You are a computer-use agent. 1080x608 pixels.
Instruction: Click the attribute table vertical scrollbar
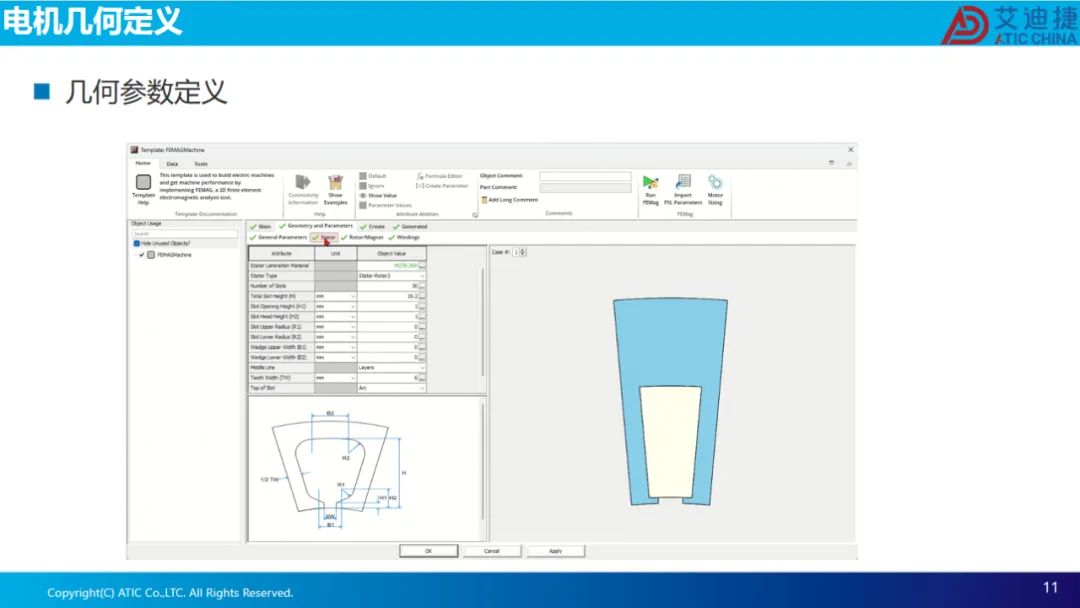[483, 321]
